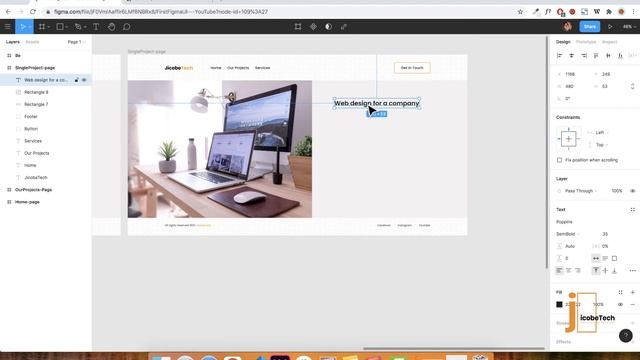Viewport: 640px width, 360px height.
Task: Set text vertical align top
Action: pyautogui.click(x=596, y=271)
